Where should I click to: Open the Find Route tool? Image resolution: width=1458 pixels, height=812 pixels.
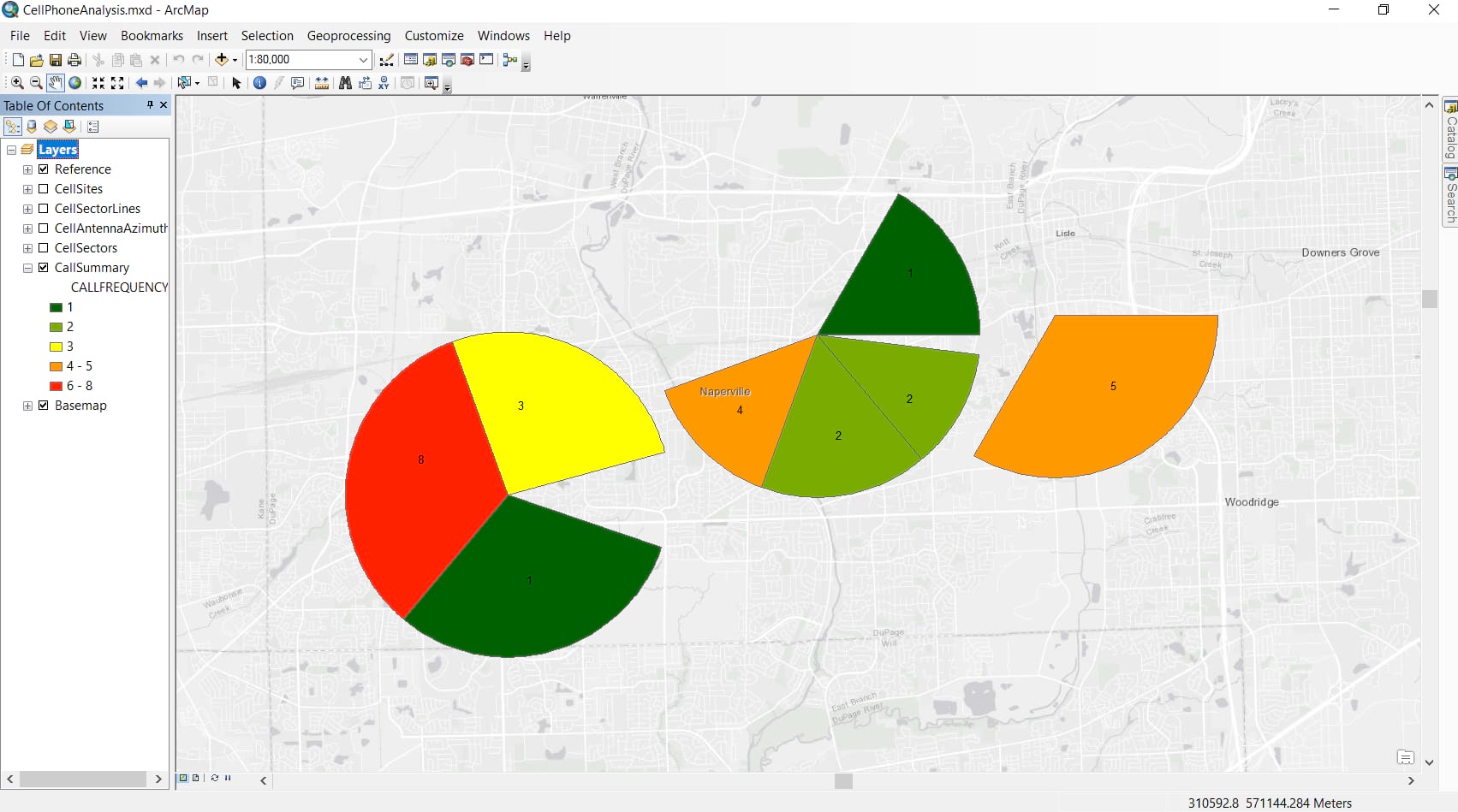point(365,83)
